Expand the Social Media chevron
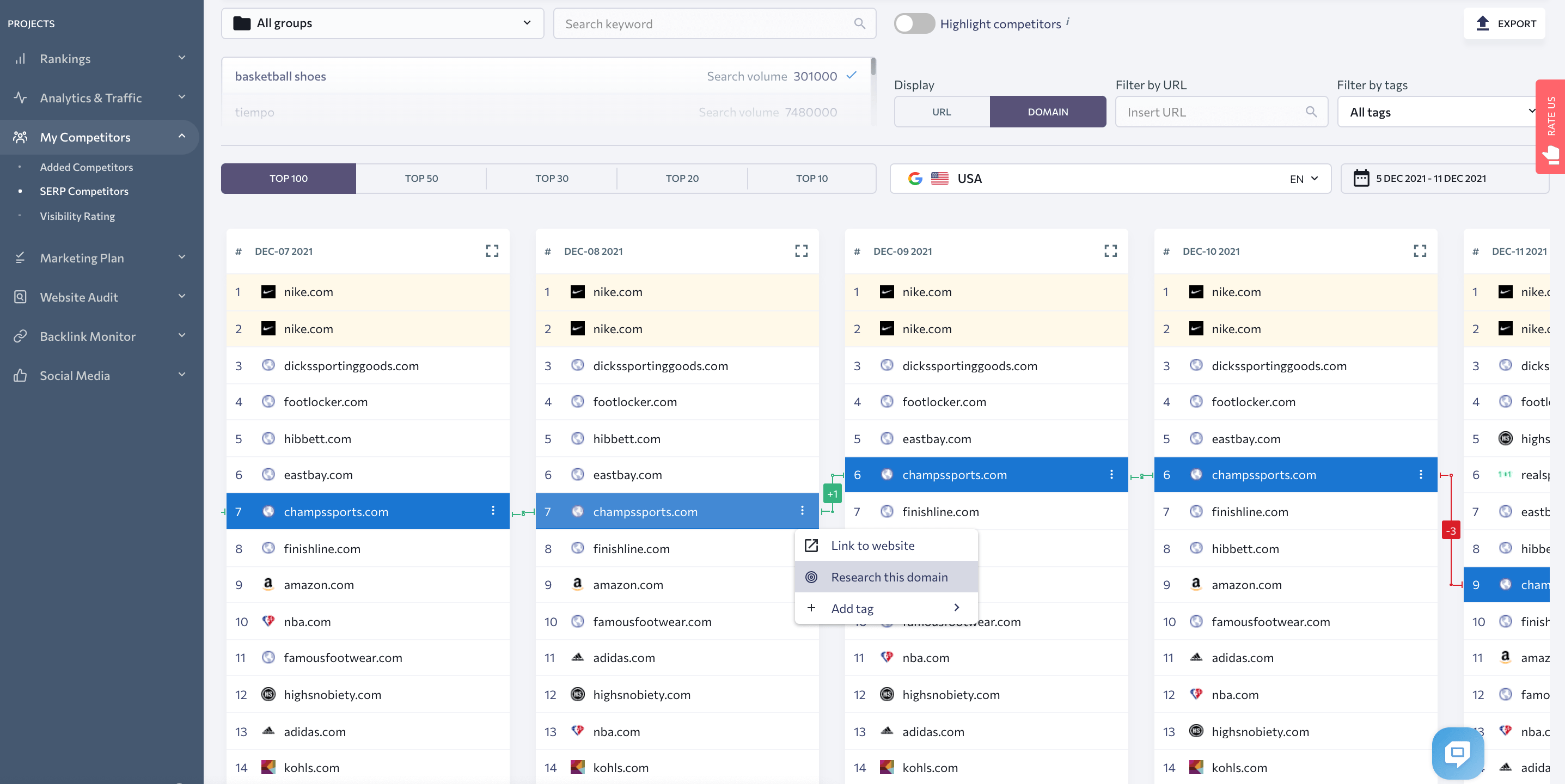The height and width of the screenshot is (784, 1565). [182, 375]
